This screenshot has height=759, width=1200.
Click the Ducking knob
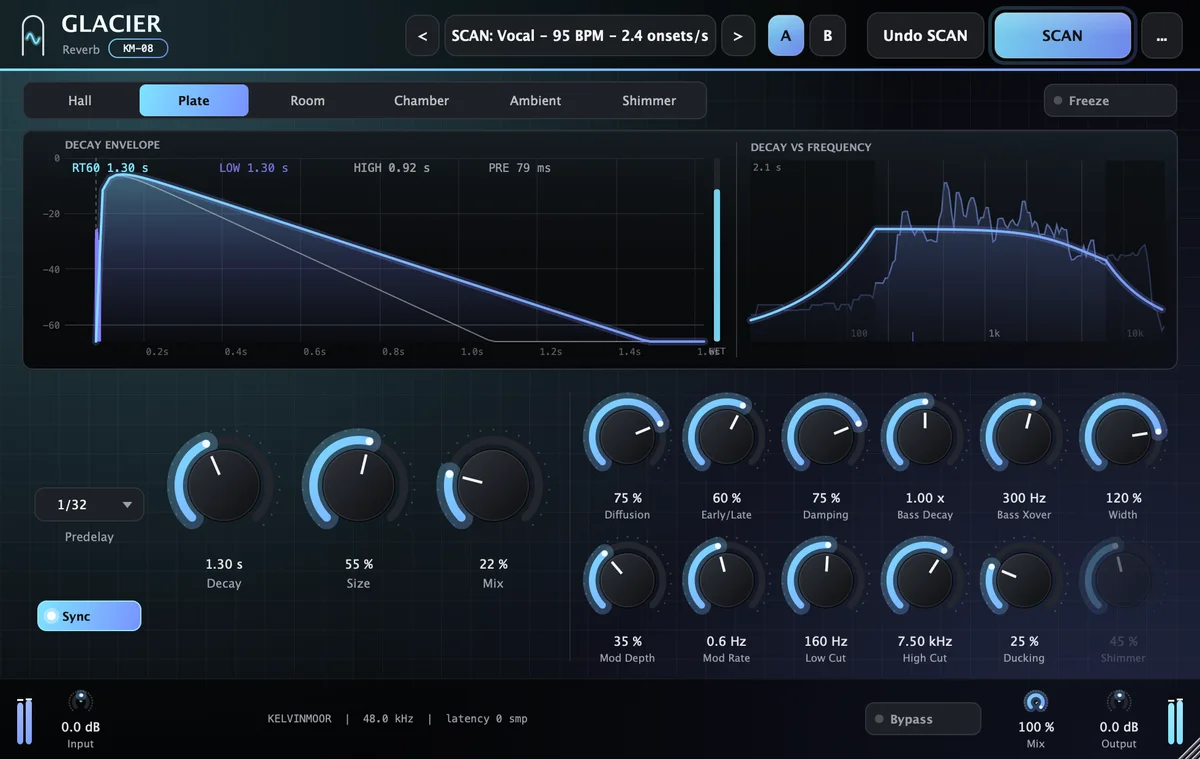pos(1024,579)
